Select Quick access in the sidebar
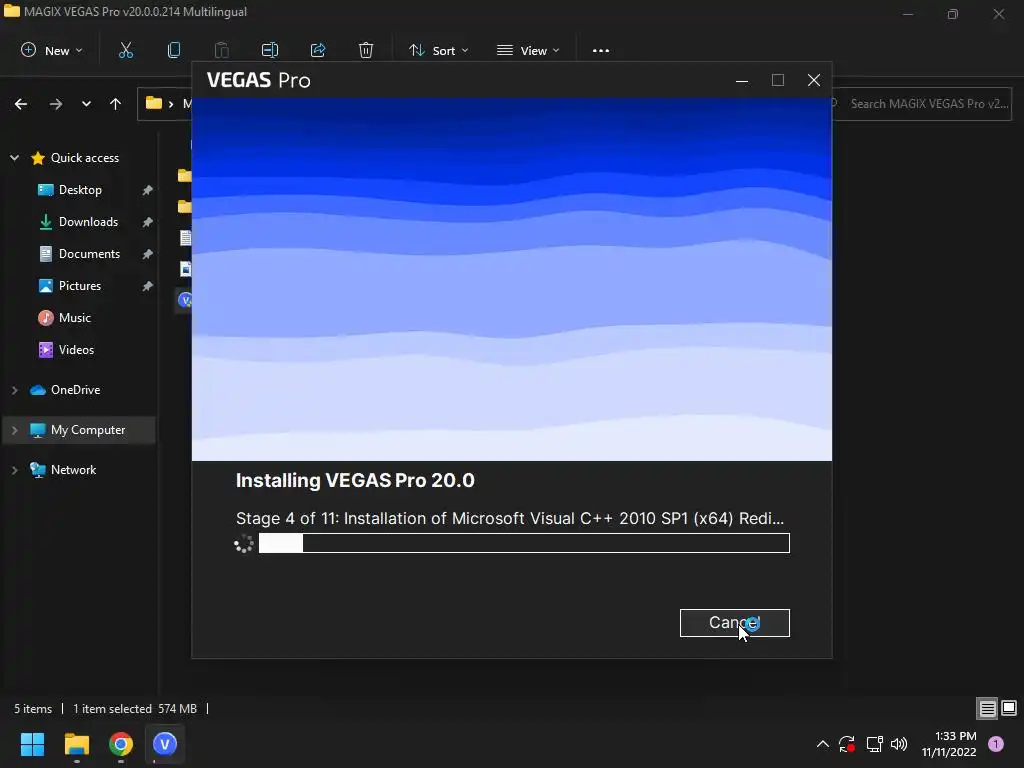The image size is (1024, 768). 84,158
